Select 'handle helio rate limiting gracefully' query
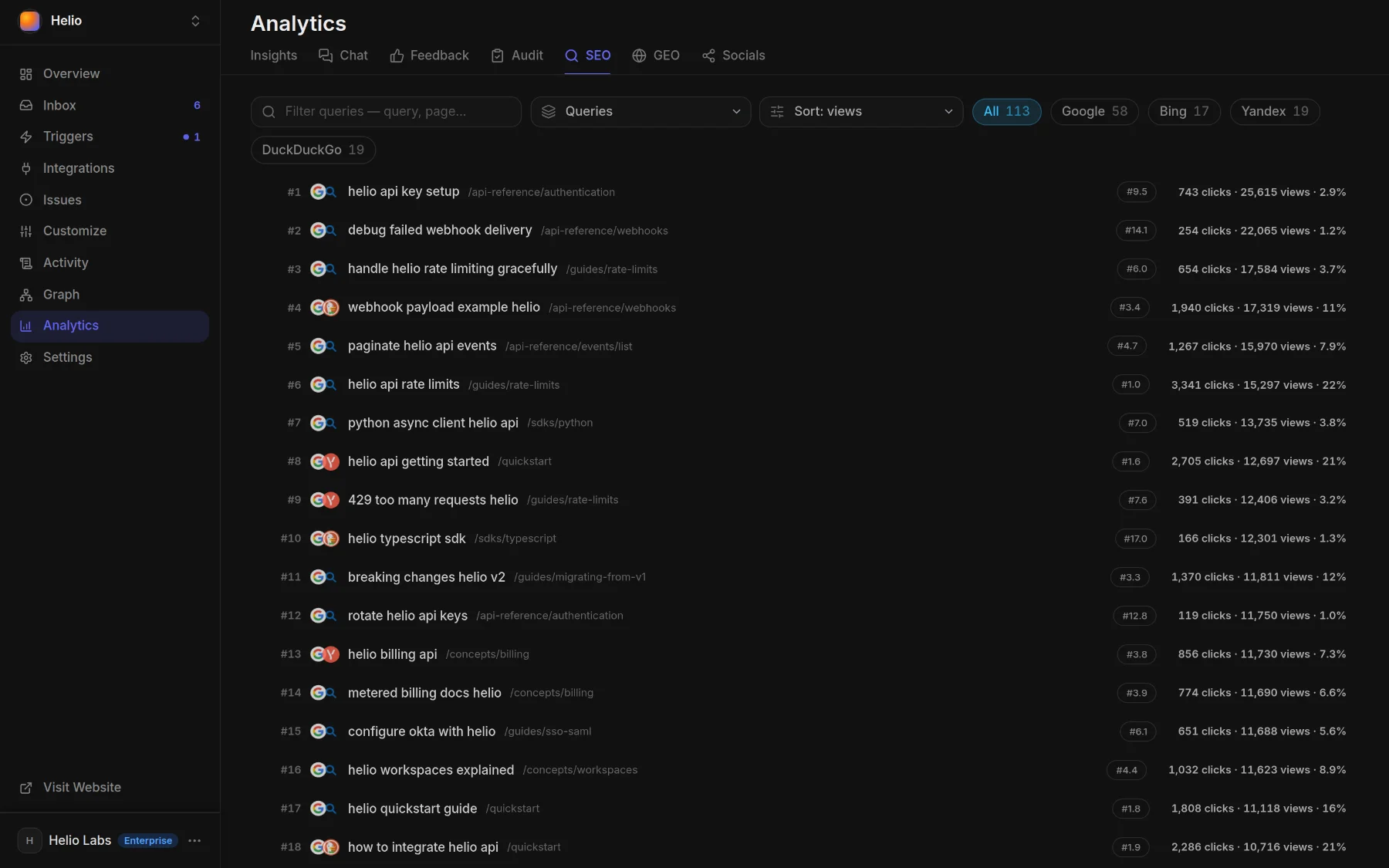This screenshot has height=868, width=1389. tap(452, 269)
